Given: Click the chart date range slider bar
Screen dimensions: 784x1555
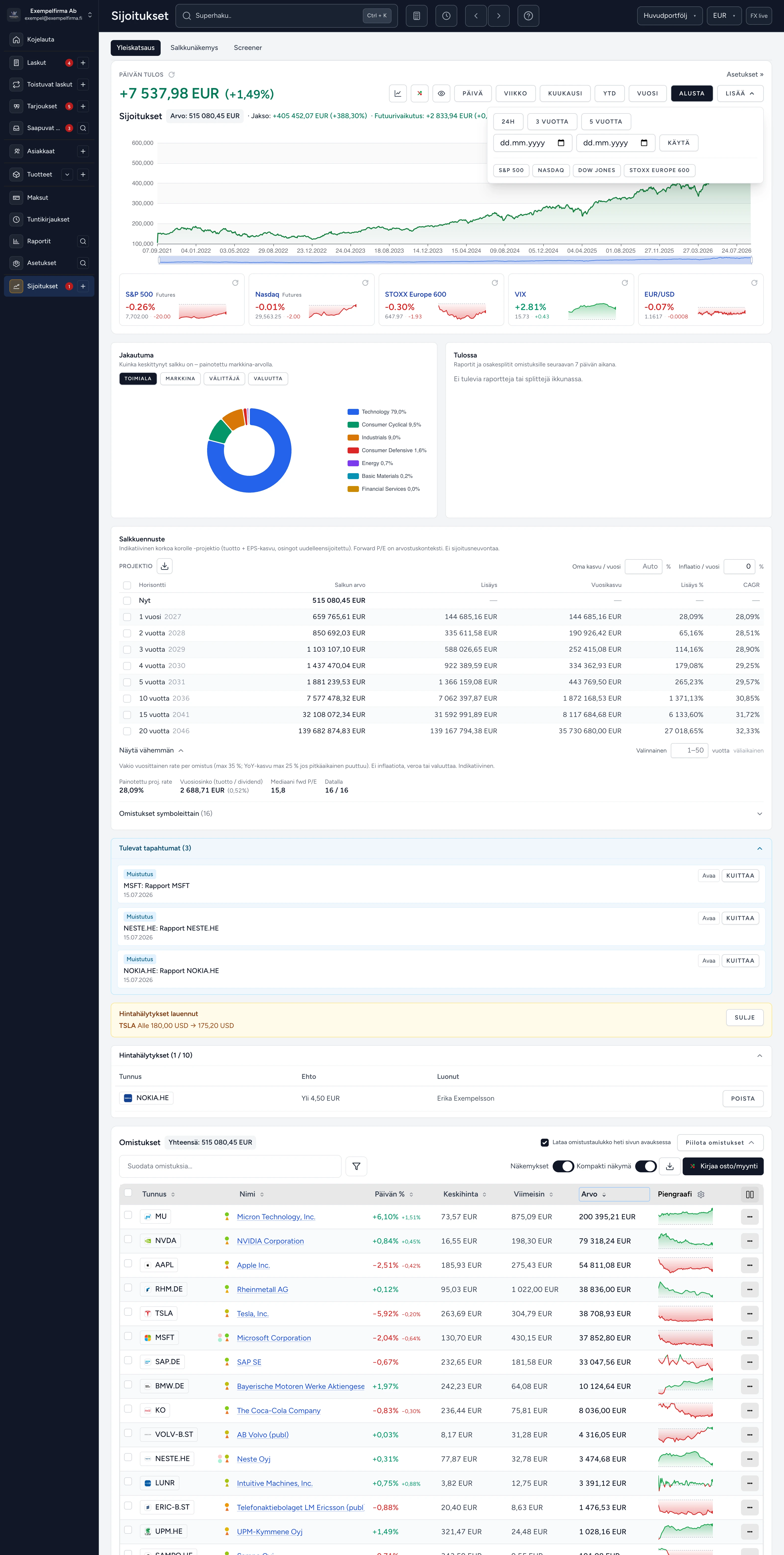Looking at the screenshot, I should [x=455, y=260].
